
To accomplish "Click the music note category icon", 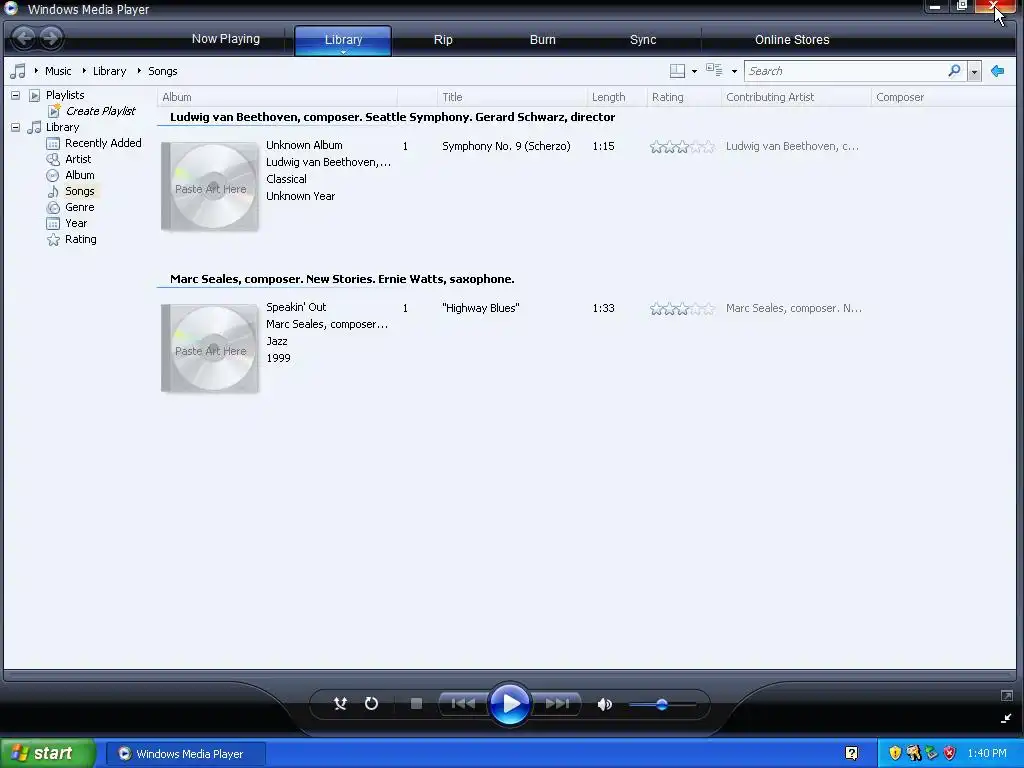I will click(18, 71).
